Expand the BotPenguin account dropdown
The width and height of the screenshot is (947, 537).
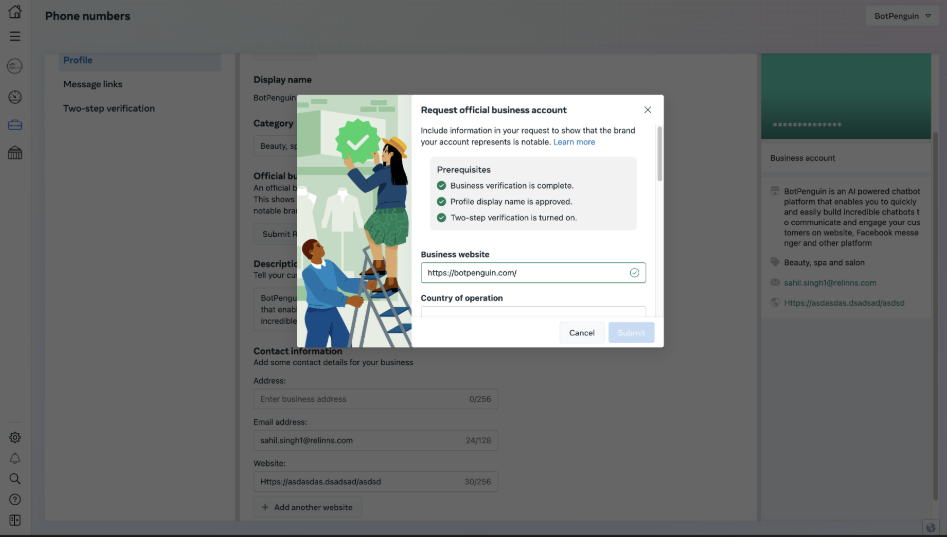pos(900,16)
